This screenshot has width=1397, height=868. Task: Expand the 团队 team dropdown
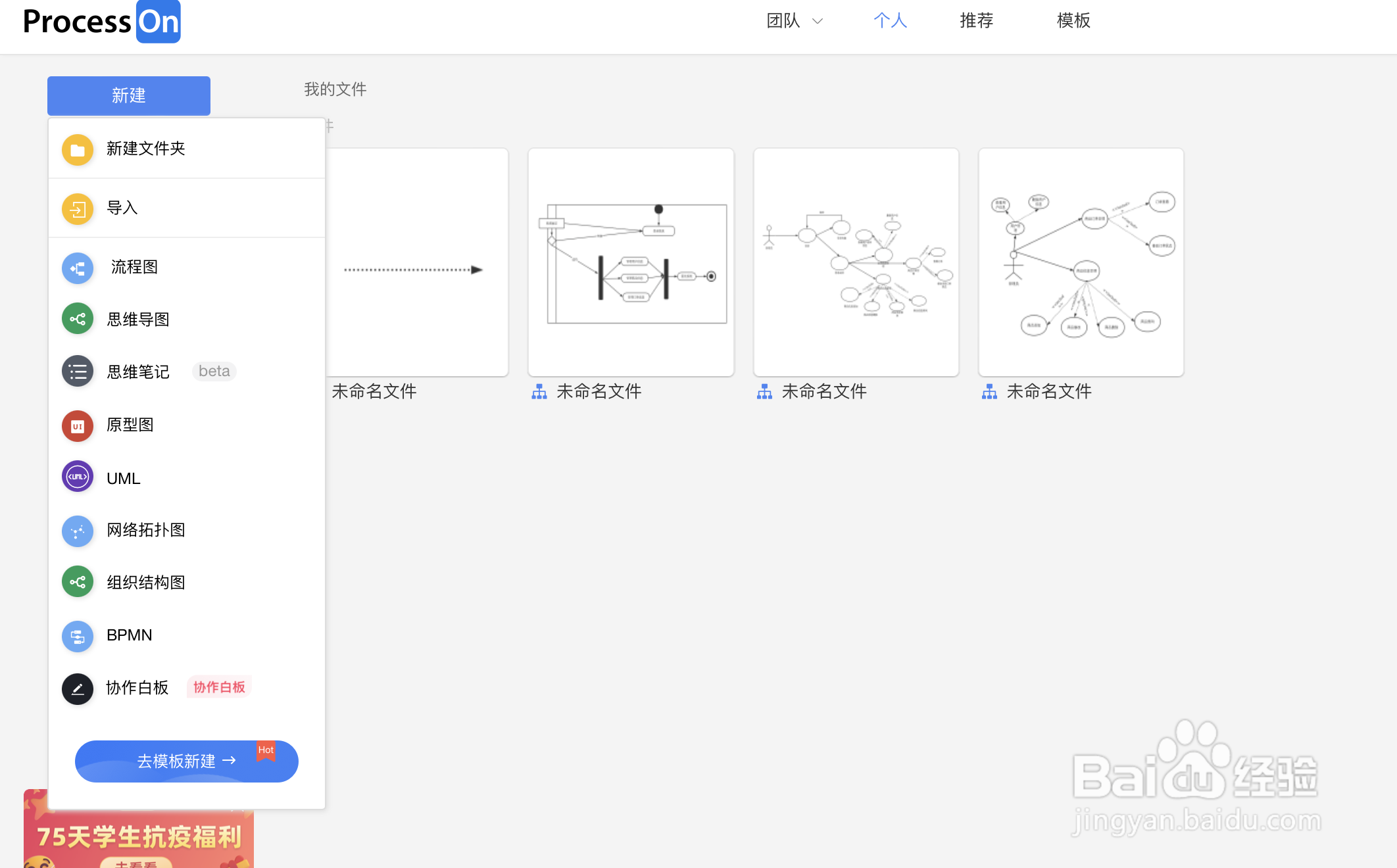[x=794, y=21]
